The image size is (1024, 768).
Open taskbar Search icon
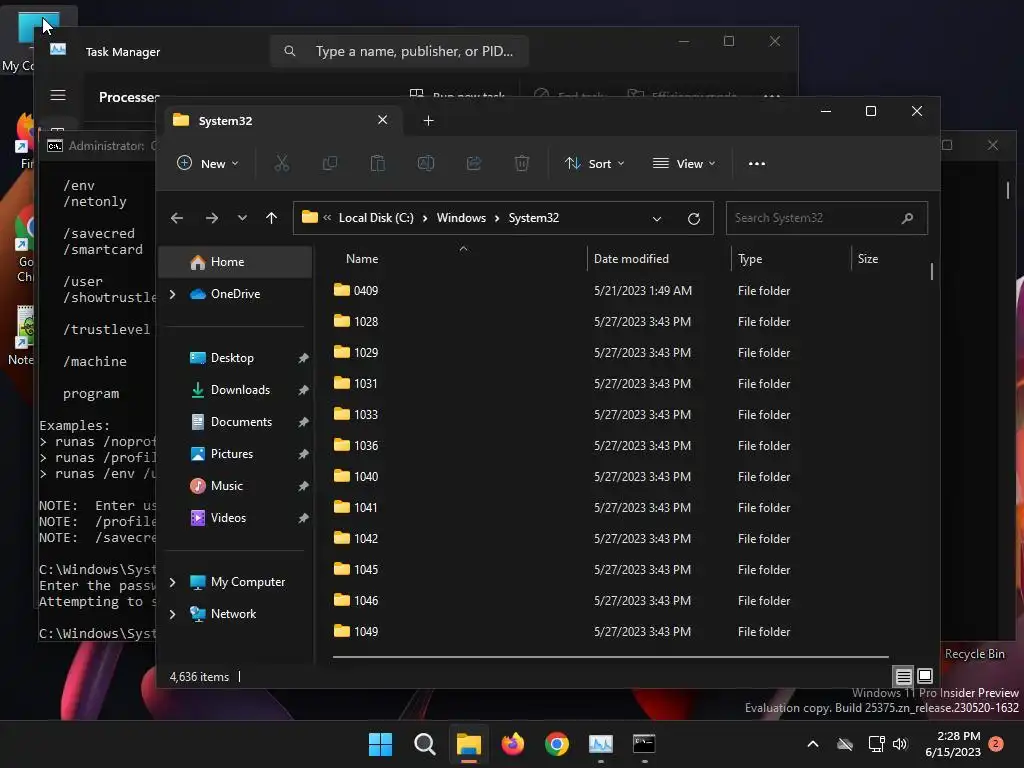point(424,744)
